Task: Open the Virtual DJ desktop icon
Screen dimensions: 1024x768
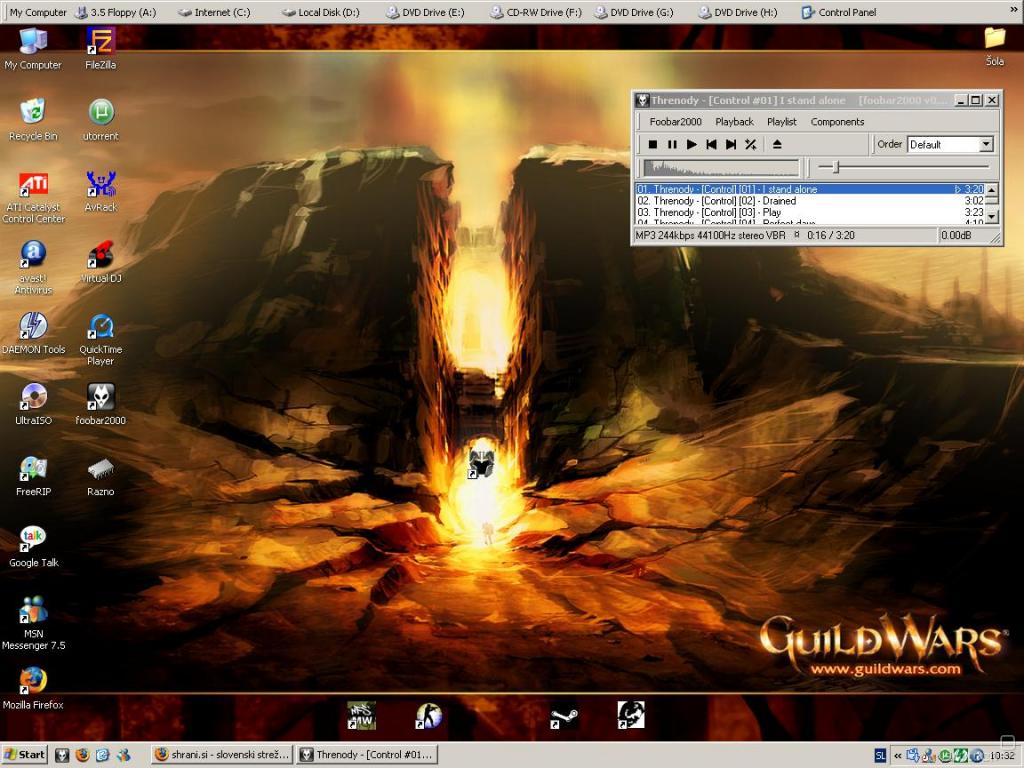Action: coord(101,261)
